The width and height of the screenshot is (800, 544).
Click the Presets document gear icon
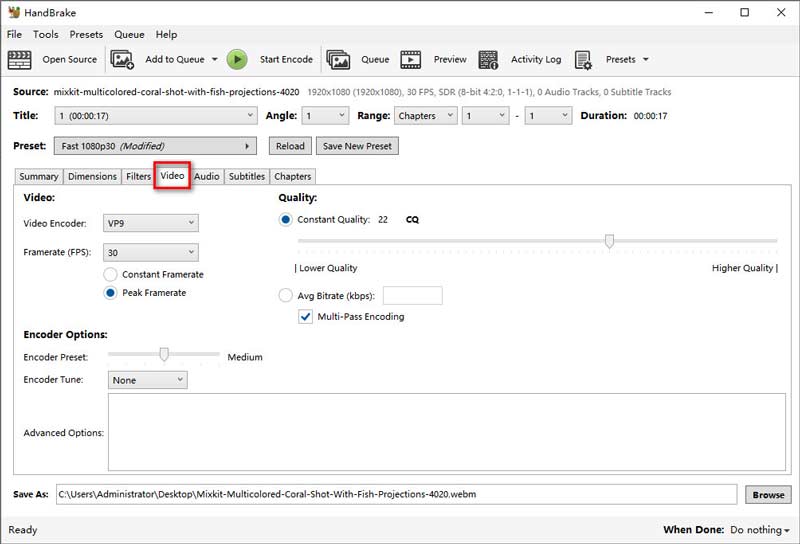pos(583,60)
